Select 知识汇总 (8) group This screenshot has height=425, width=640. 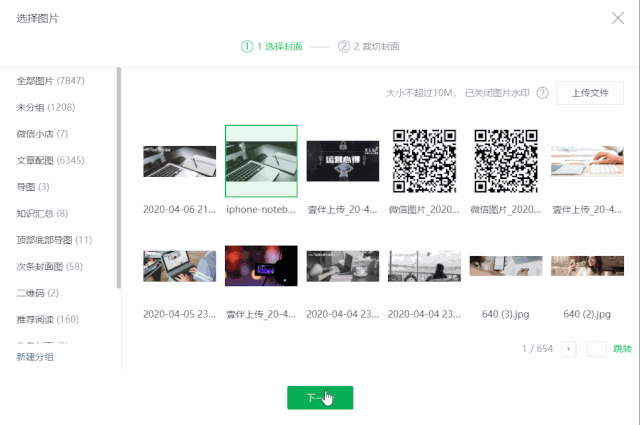(42, 214)
